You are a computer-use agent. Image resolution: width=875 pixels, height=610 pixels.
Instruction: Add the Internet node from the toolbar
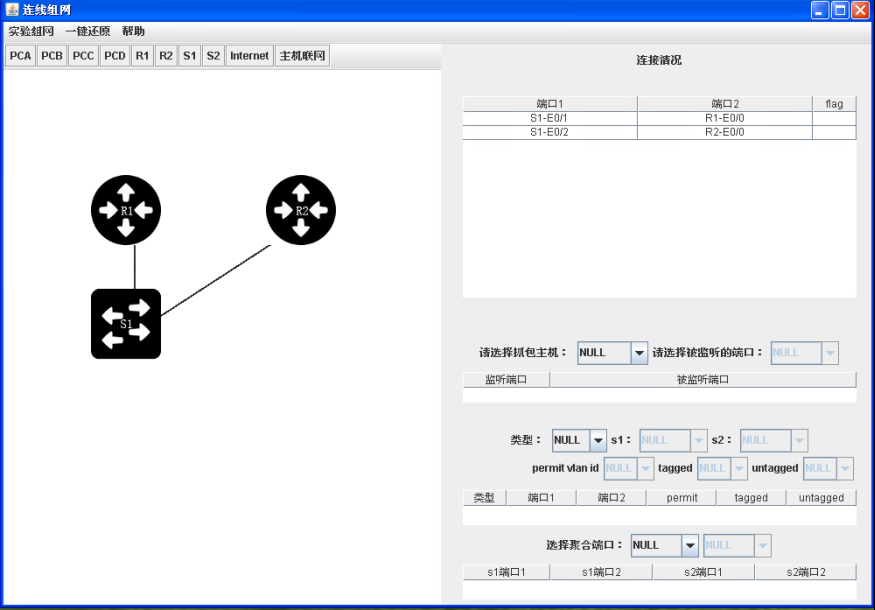click(x=248, y=55)
